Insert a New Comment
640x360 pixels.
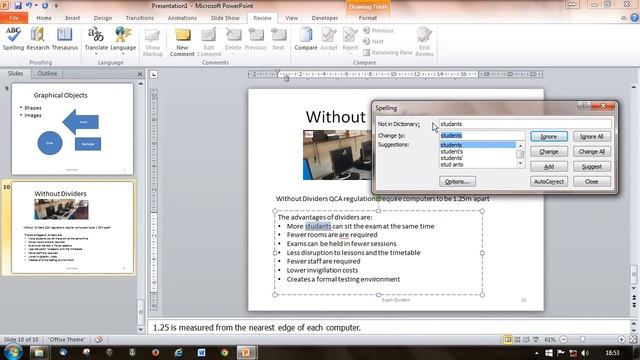click(182, 42)
